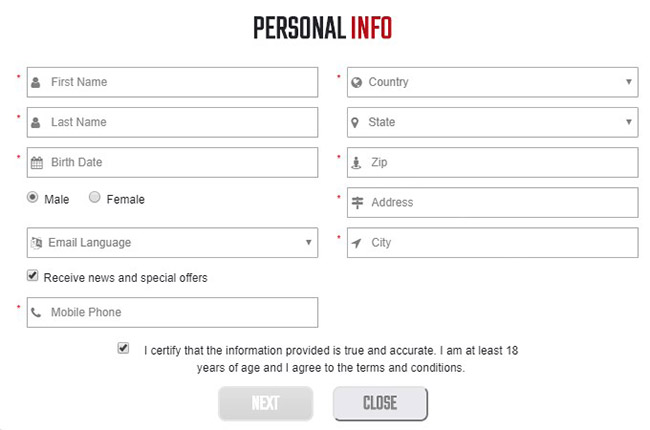This screenshot has height=430, width=650.
Task: Uncheck Receive news and special offers
Action: click(x=33, y=276)
